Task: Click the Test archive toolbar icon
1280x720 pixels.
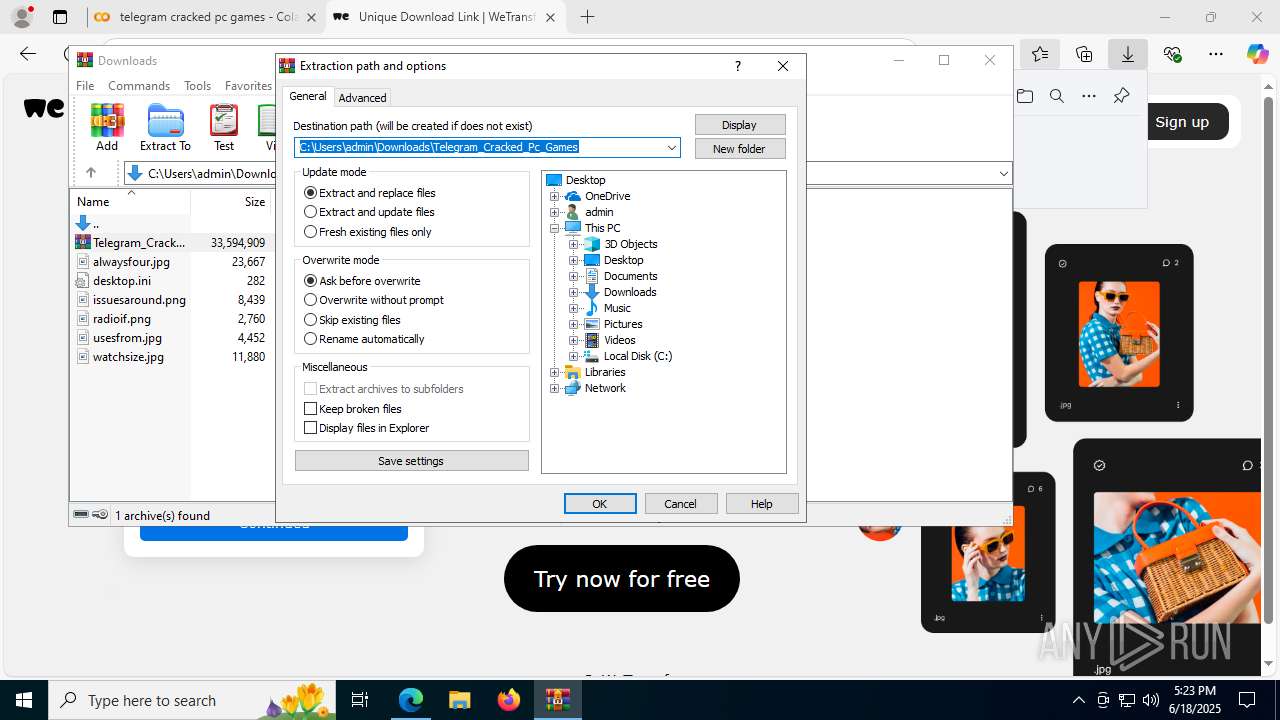Action: click(224, 127)
